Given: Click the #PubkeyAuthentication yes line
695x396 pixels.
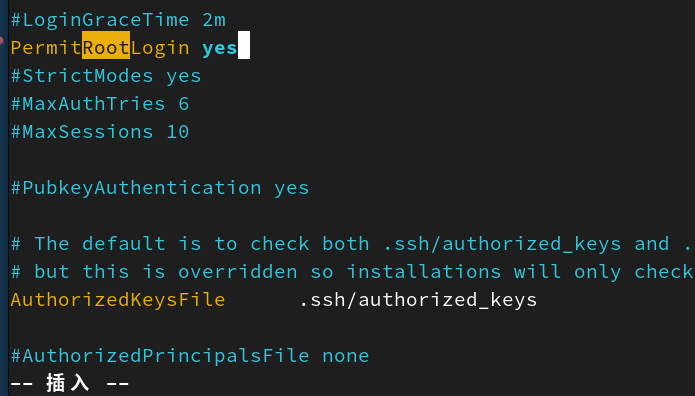Looking at the screenshot, I should pyautogui.click(x=160, y=188).
